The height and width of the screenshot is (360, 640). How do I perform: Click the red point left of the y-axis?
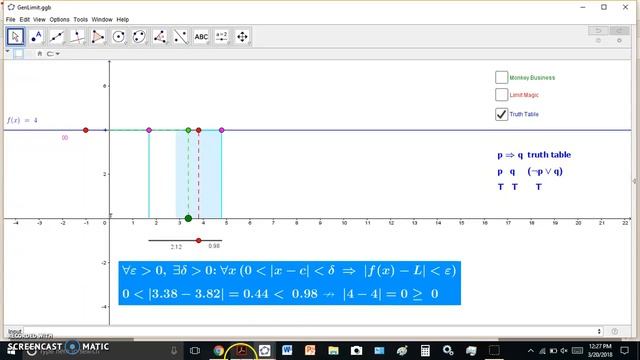pyautogui.click(x=86, y=130)
